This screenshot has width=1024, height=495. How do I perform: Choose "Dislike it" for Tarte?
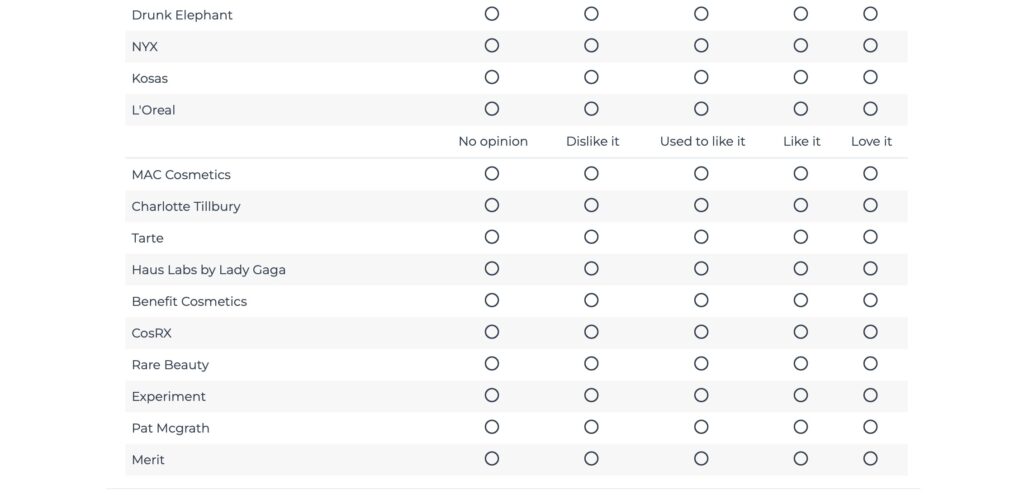tap(591, 237)
